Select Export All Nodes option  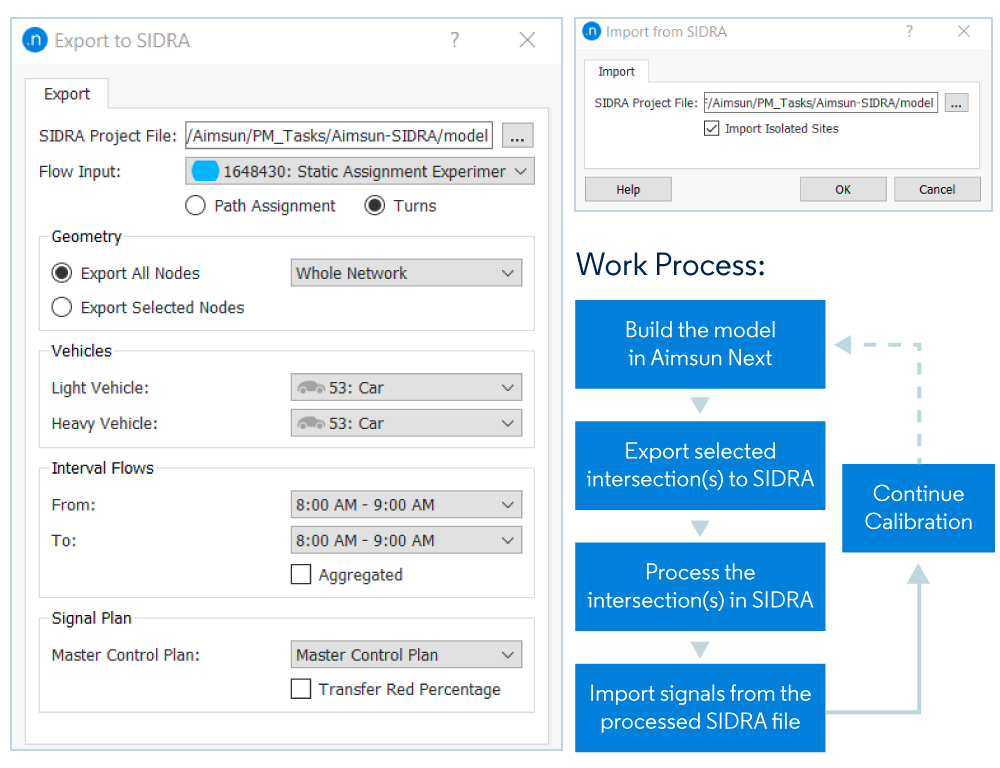[62, 273]
